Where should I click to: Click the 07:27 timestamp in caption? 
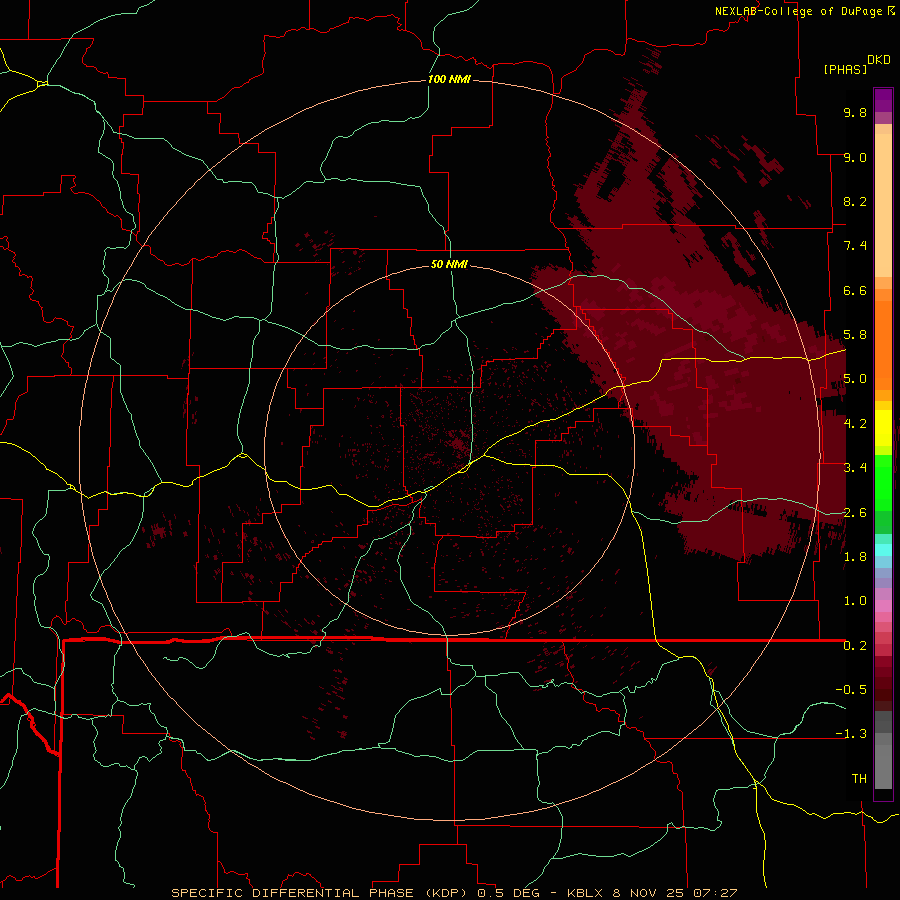[715, 893]
